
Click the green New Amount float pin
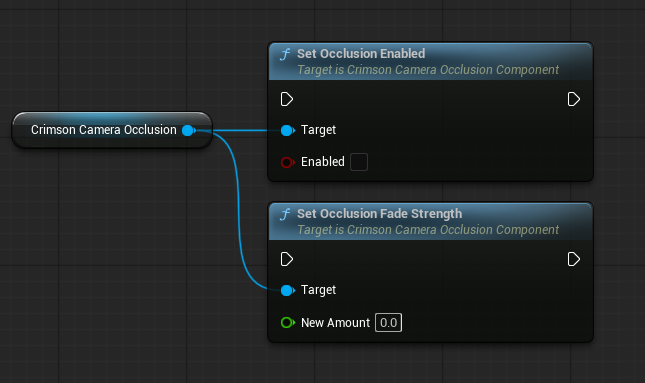(x=288, y=323)
